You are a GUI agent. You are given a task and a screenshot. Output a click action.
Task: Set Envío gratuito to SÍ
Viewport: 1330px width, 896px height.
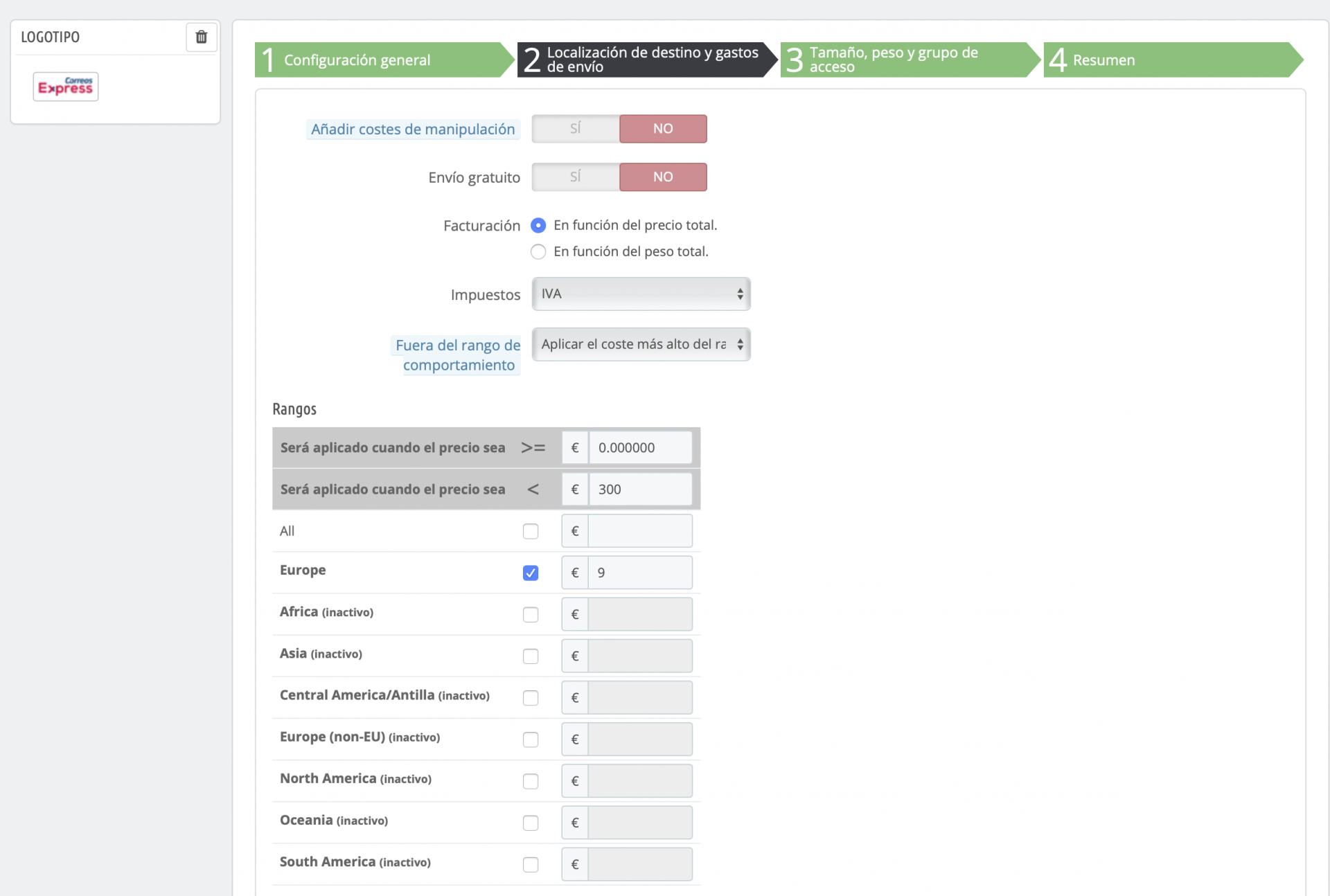pos(576,177)
